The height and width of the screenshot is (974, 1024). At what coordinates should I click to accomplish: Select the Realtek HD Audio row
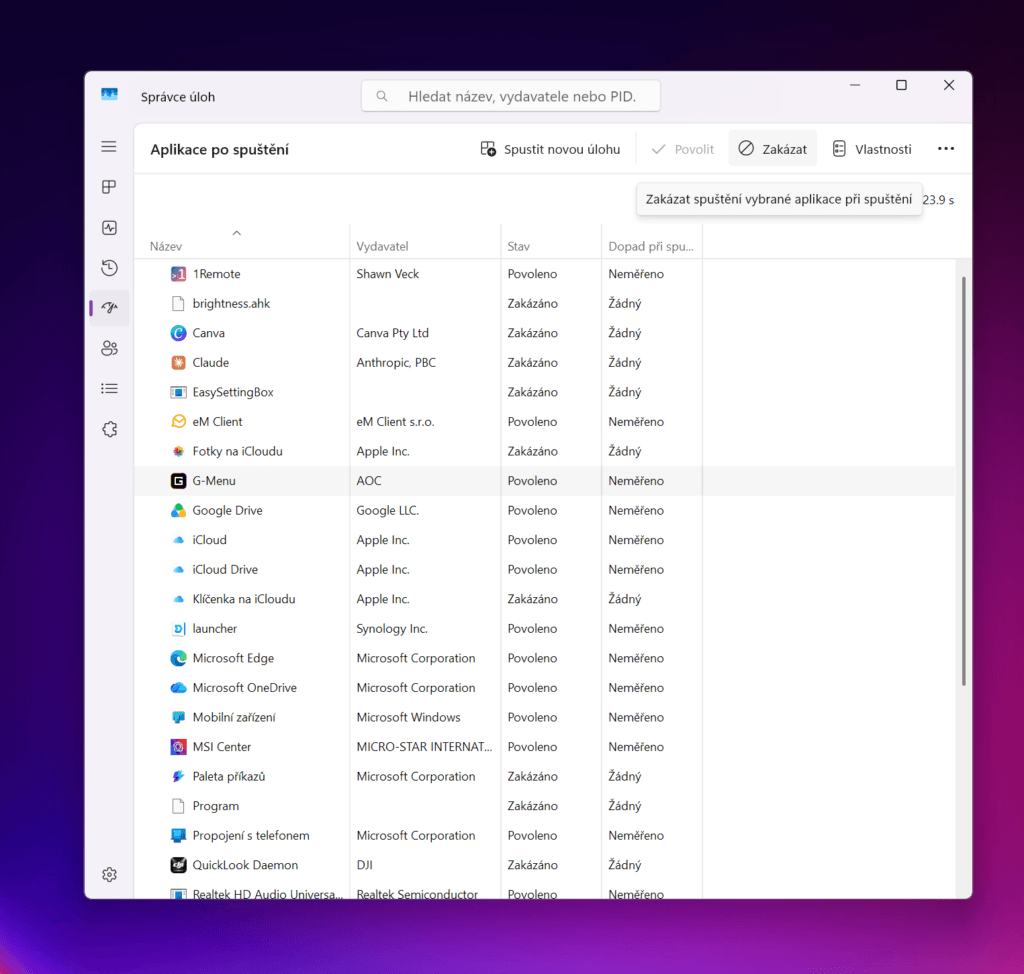545,891
